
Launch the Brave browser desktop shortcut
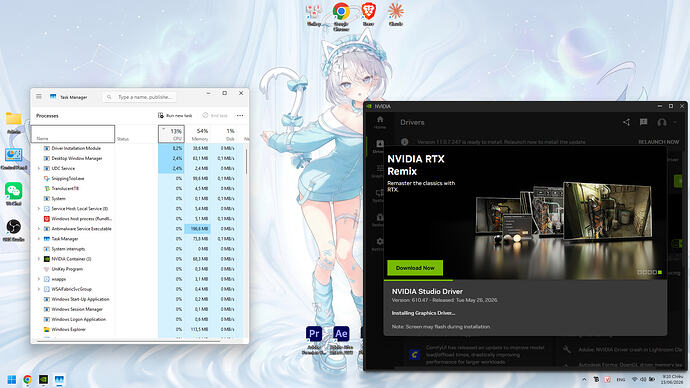368,14
